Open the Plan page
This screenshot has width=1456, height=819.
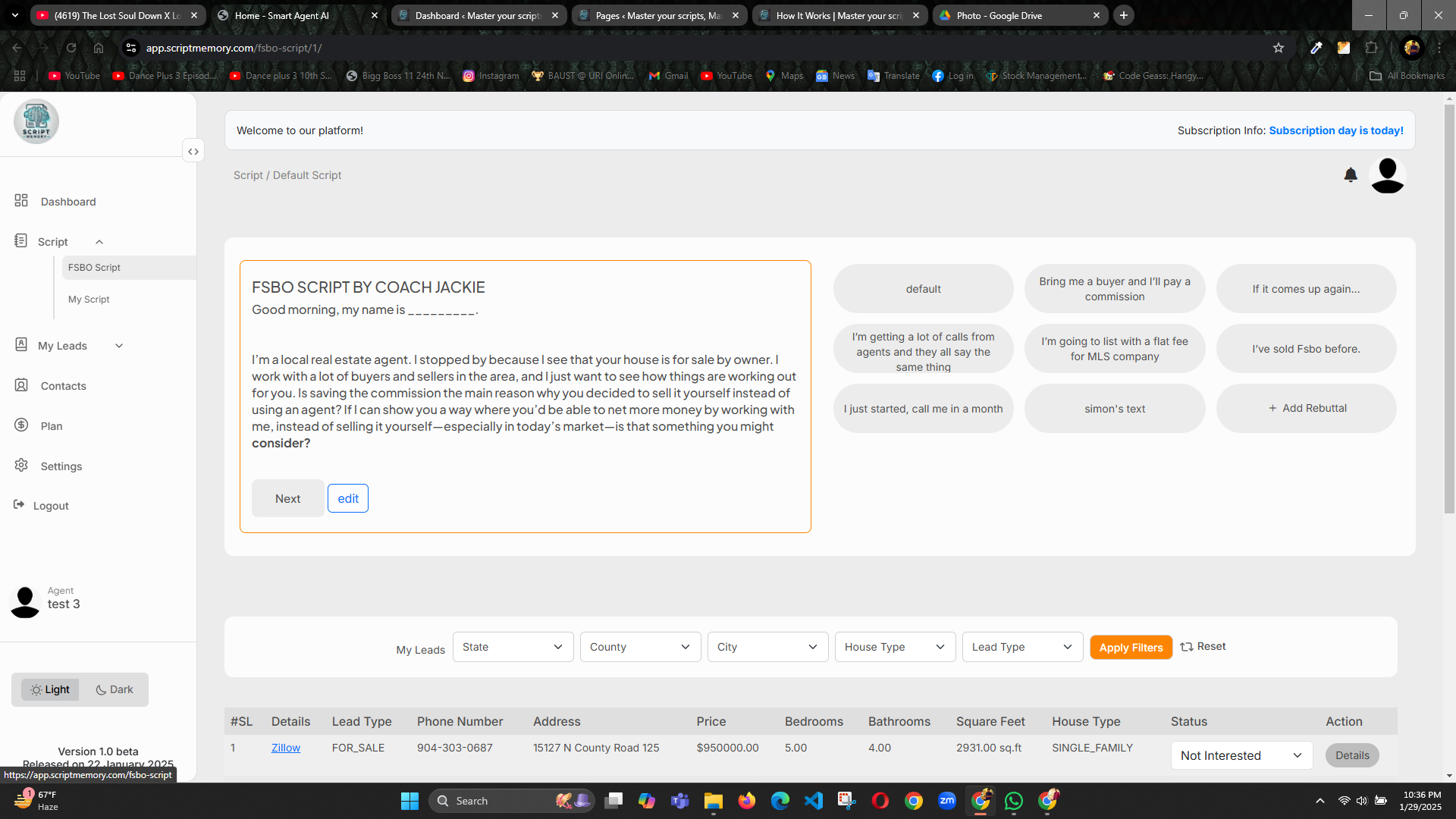tap(51, 426)
